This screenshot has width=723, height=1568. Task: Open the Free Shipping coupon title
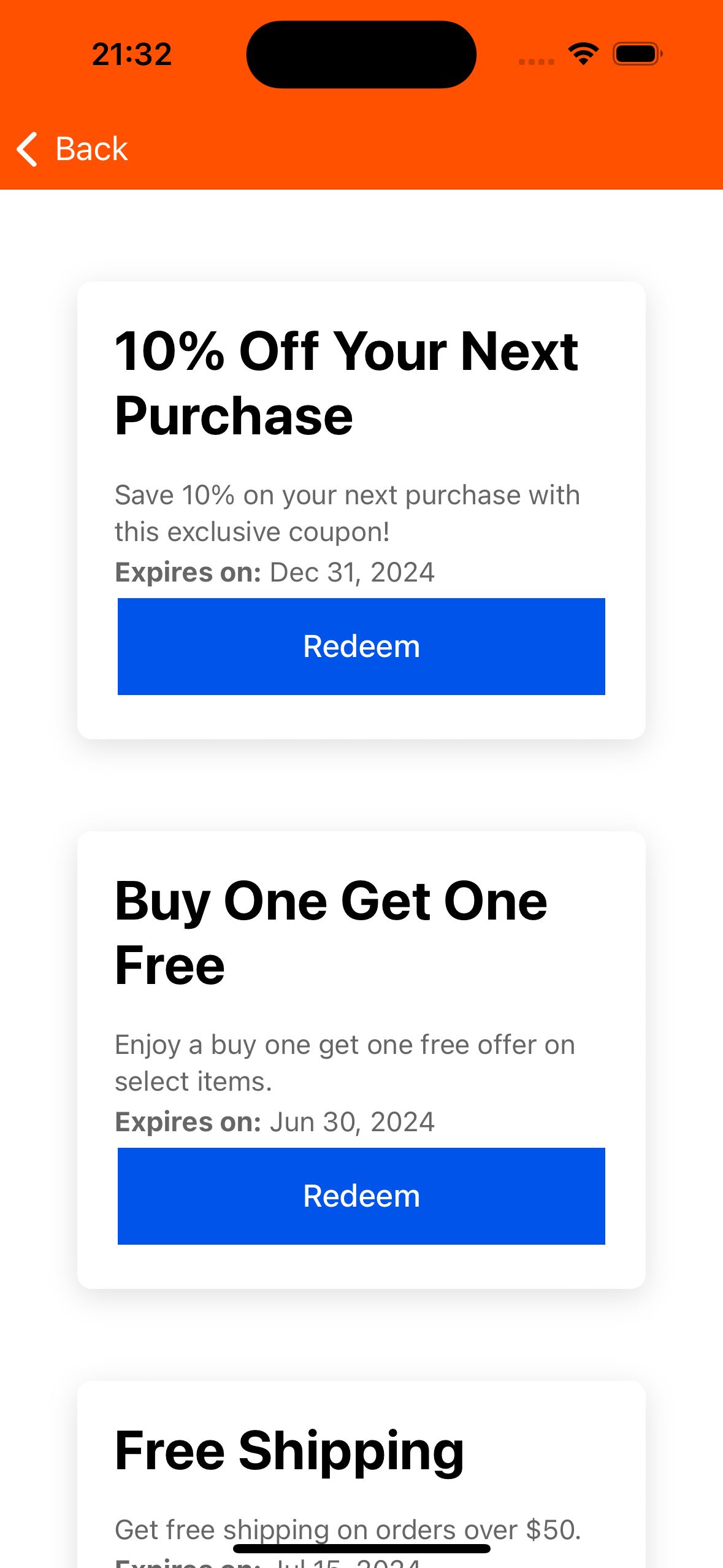point(289,1451)
